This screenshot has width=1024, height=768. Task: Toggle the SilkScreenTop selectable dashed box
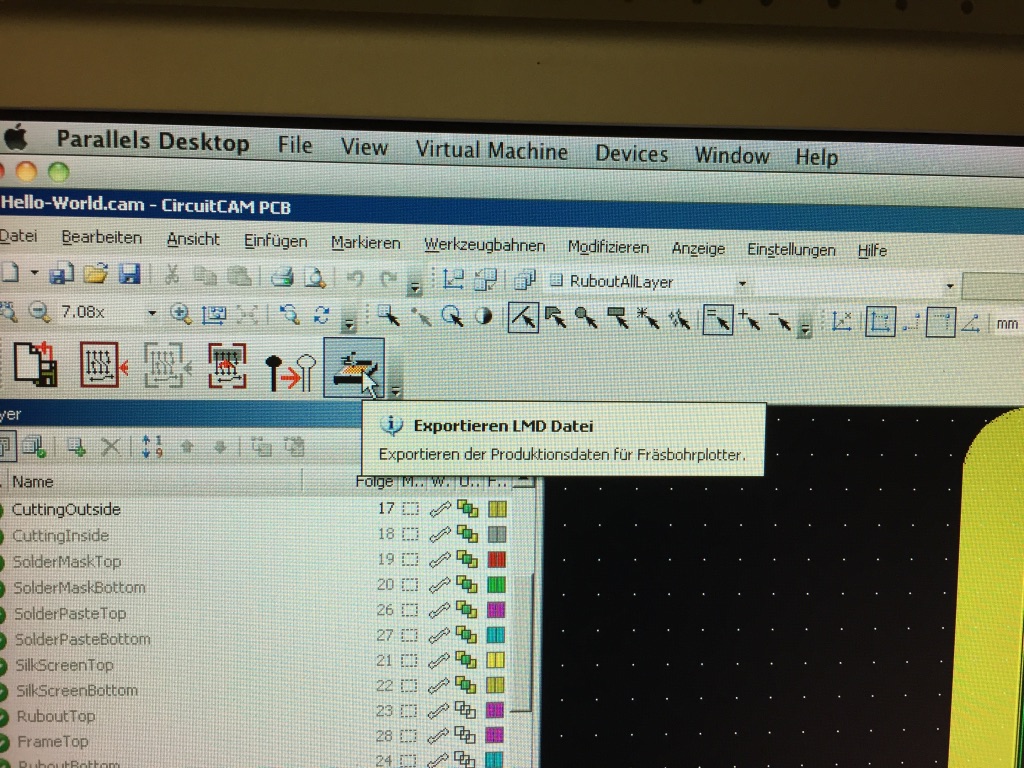[409, 661]
